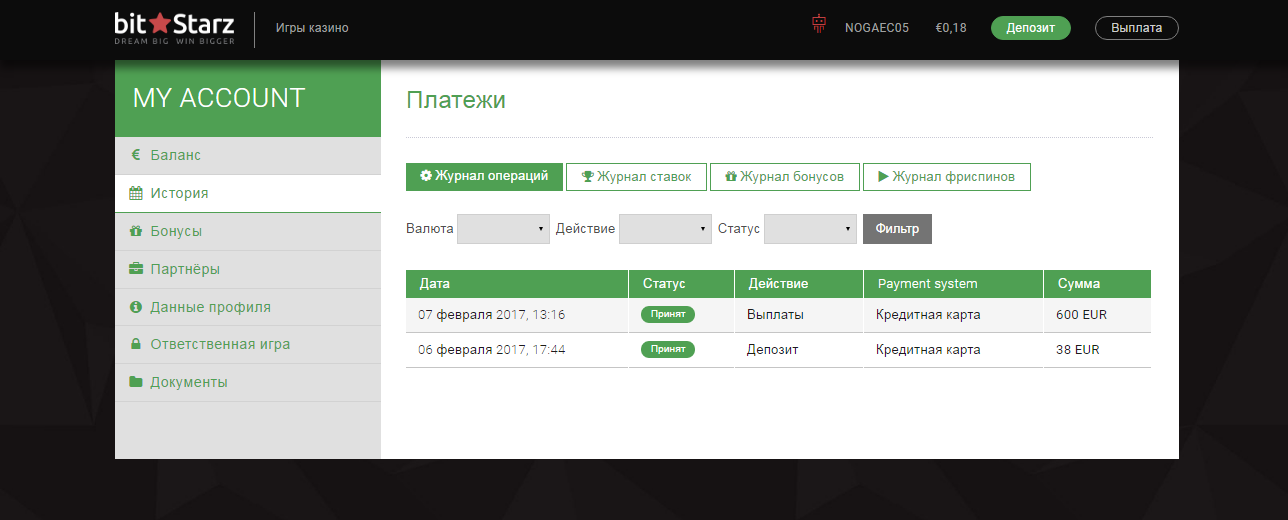Open the Действие dropdown

tap(665, 229)
